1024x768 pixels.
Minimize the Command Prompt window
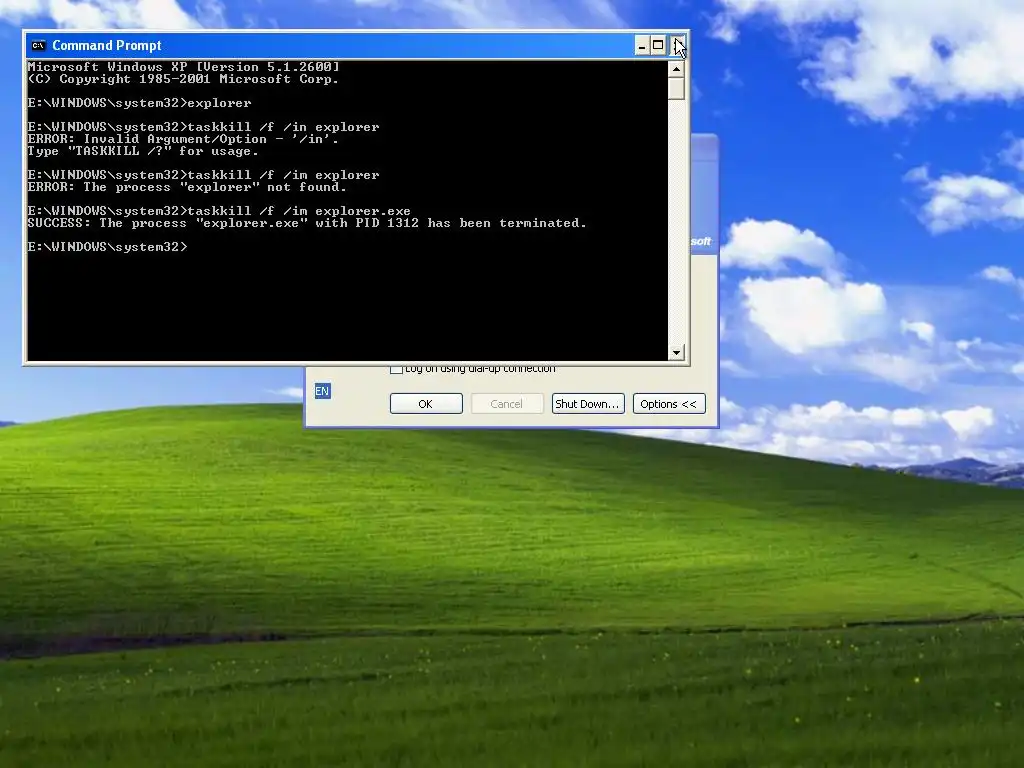[x=642, y=45]
